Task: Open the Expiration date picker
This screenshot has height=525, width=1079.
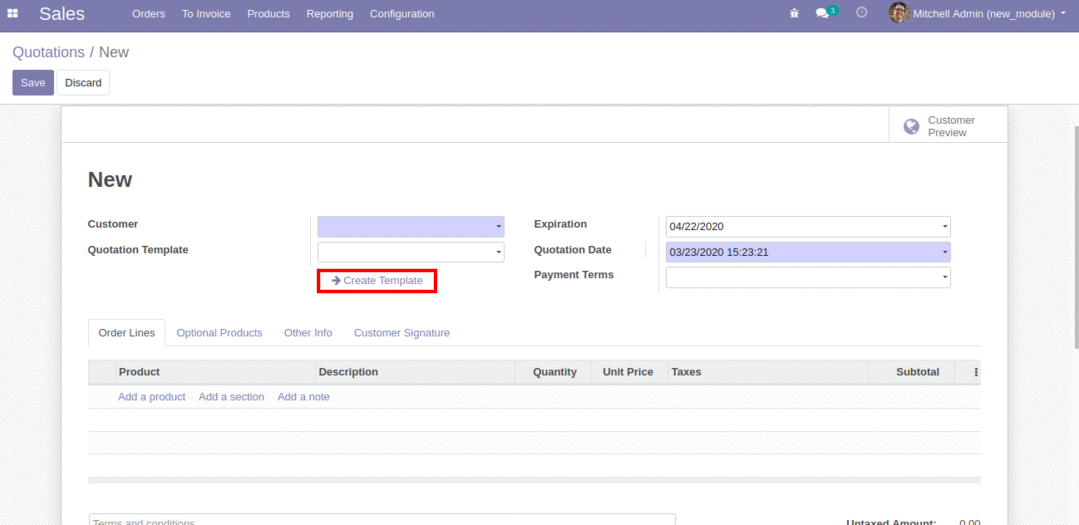Action: (x=807, y=227)
